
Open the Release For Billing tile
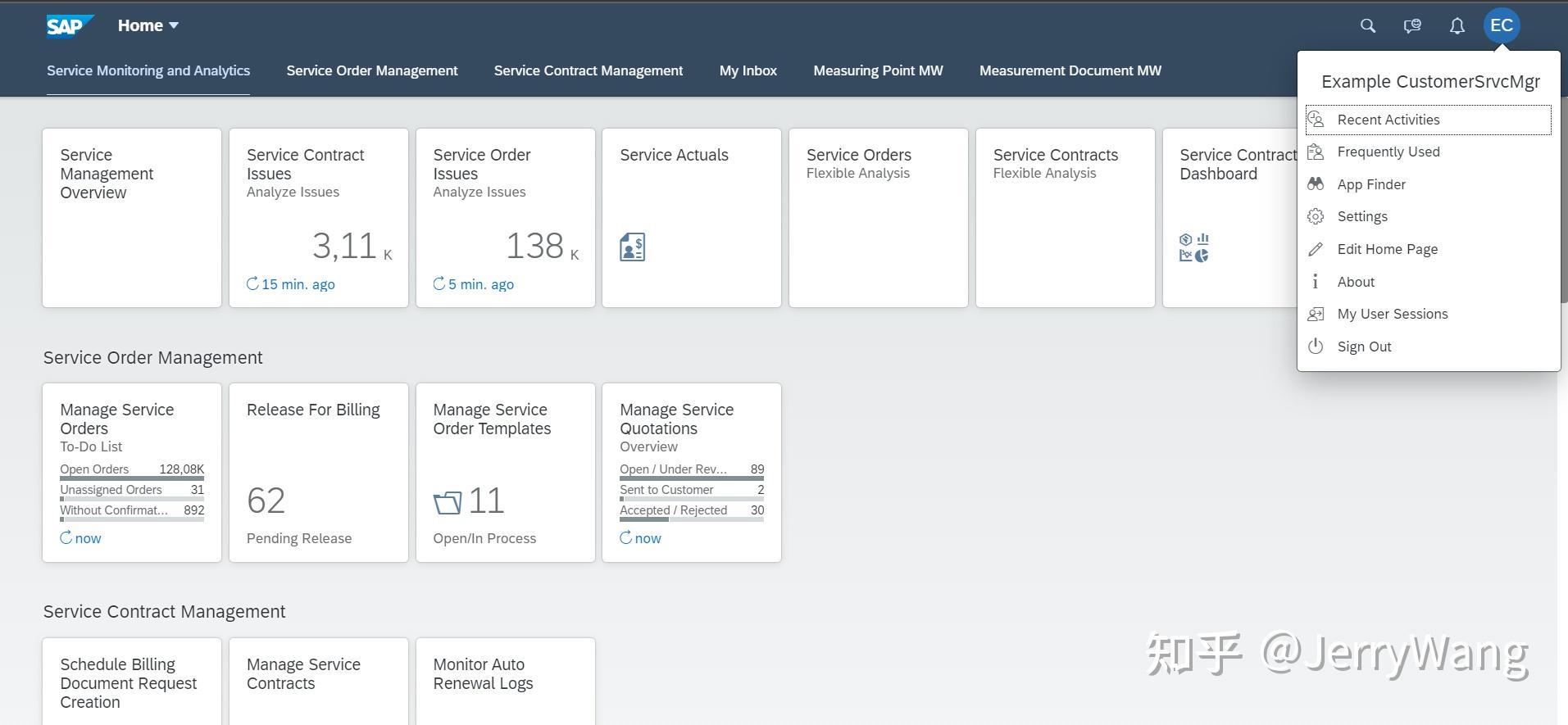click(318, 472)
